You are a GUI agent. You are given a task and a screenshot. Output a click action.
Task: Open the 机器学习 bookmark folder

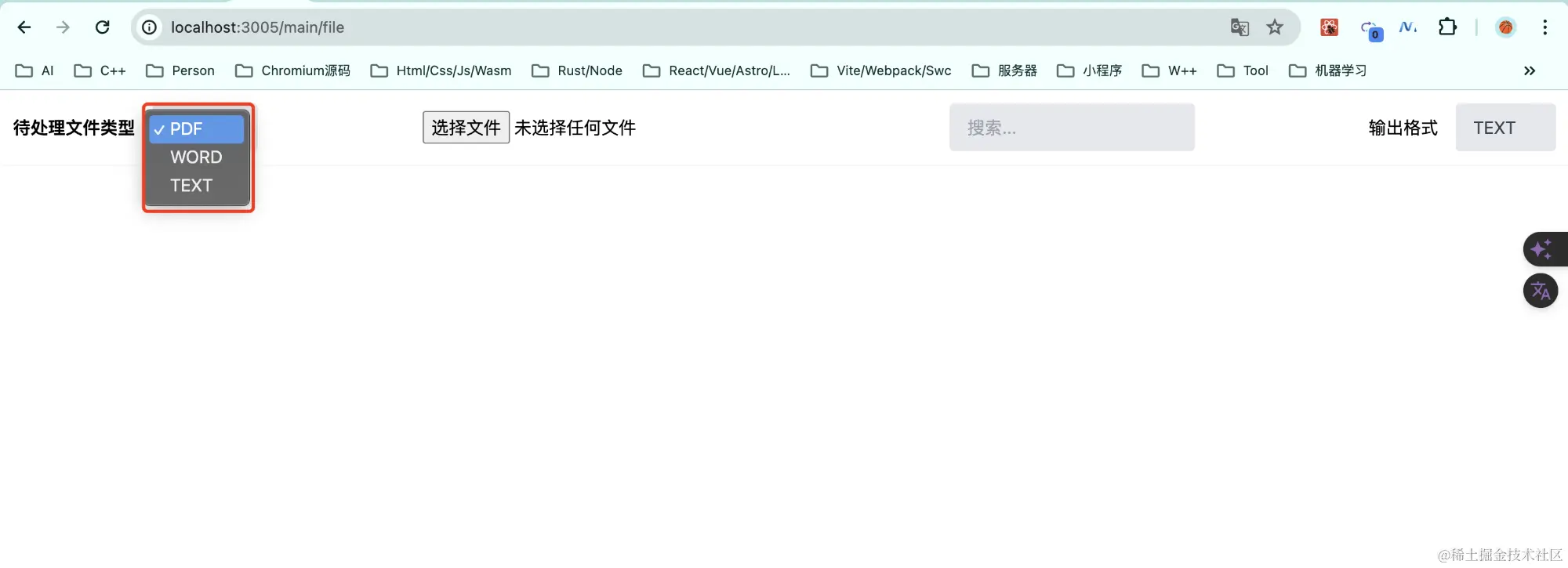click(1328, 71)
